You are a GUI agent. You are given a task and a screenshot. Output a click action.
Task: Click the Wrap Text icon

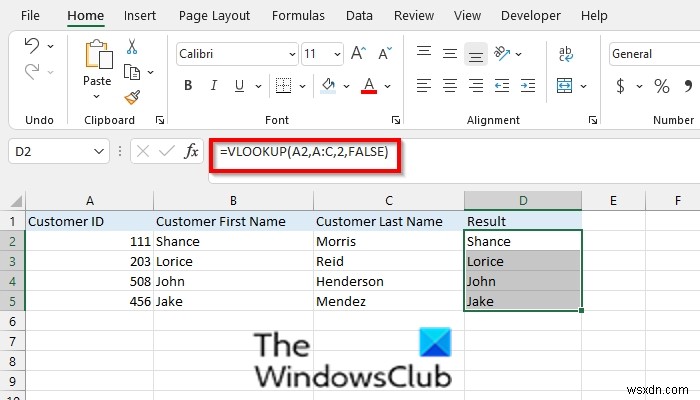566,54
